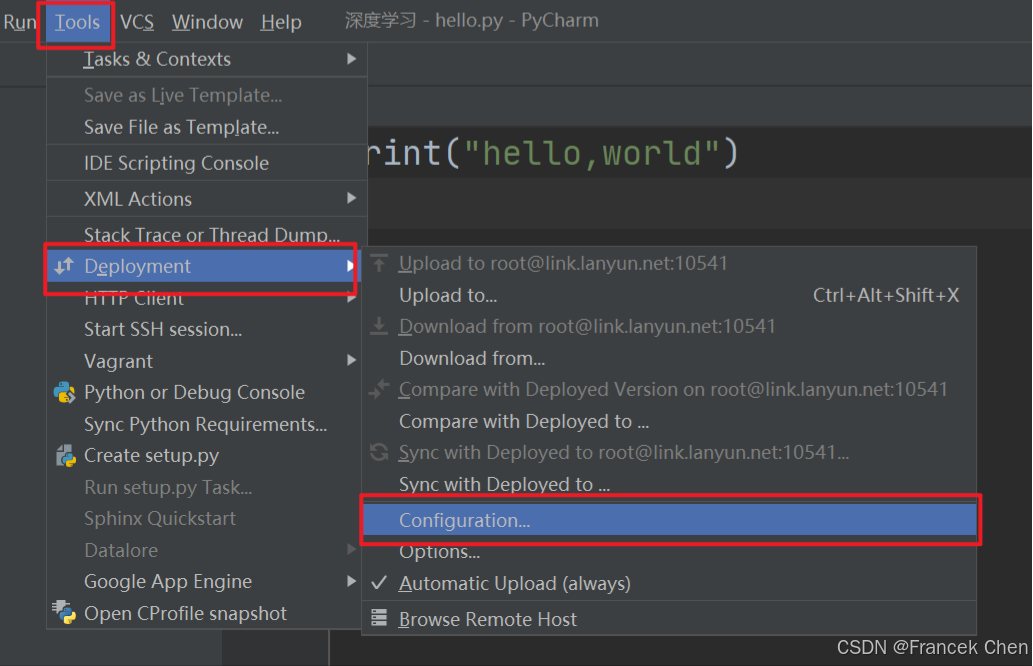Click the Open CProfile snapshot icon
The width and height of the screenshot is (1033, 666).
pyautogui.click(x=64, y=613)
